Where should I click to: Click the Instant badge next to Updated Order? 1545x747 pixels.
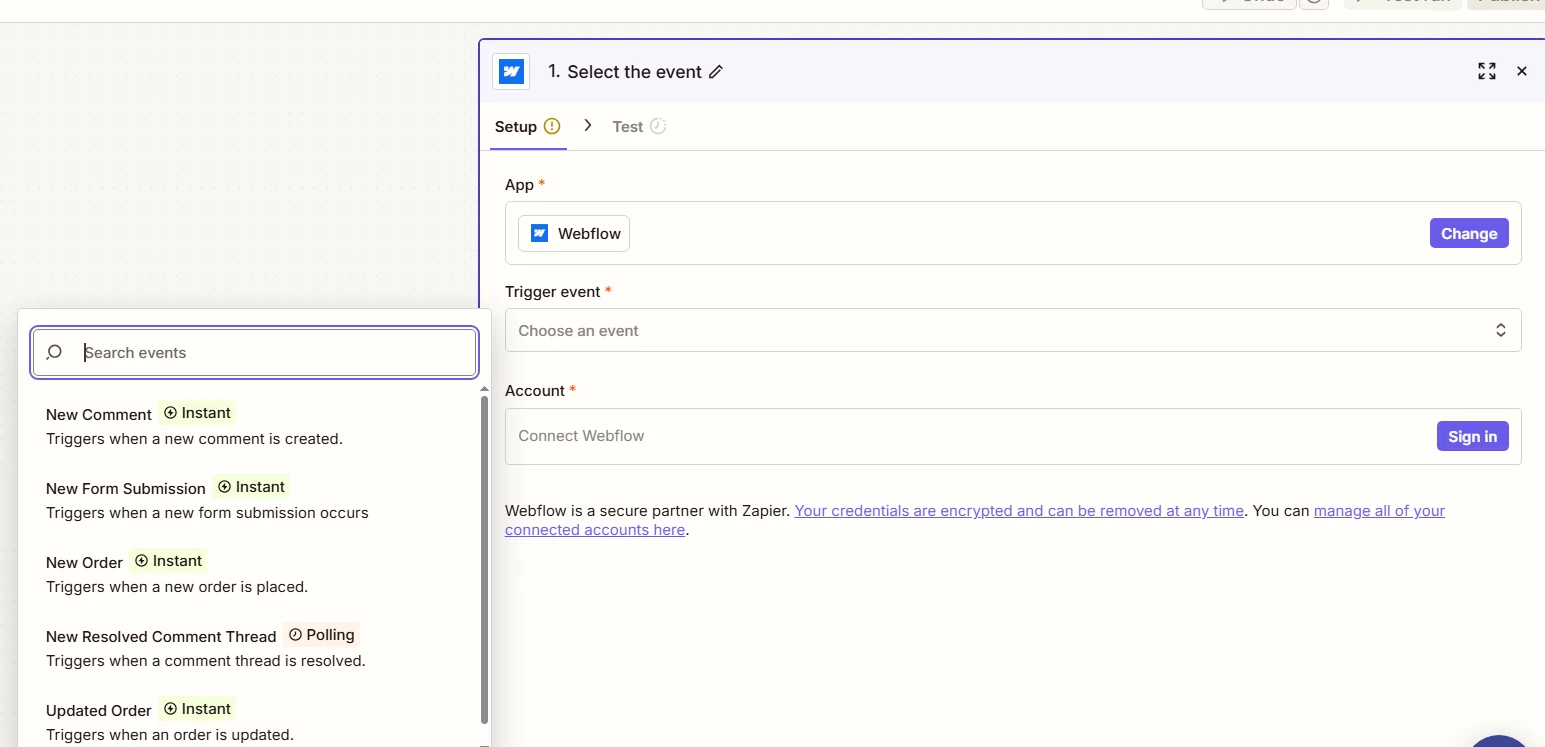(198, 709)
